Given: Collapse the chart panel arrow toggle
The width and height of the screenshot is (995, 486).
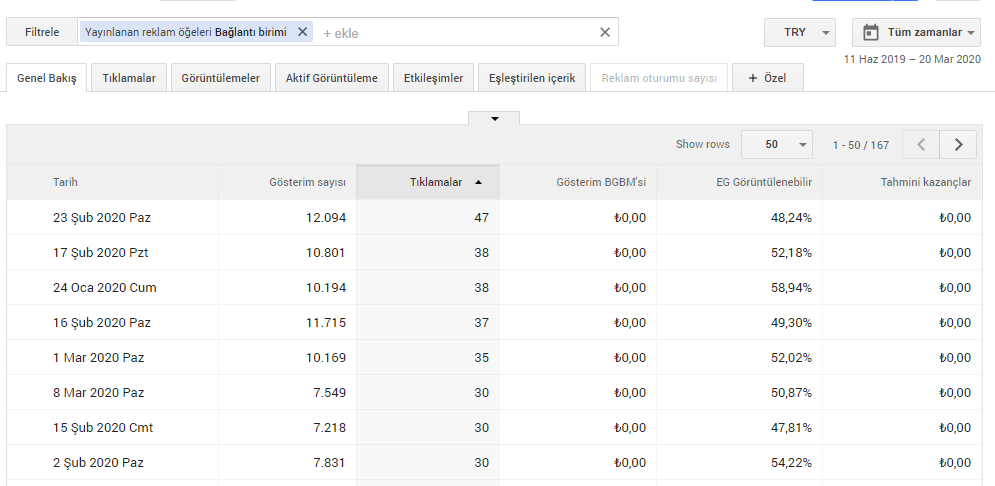Looking at the screenshot, I should [x=494, y=118].
